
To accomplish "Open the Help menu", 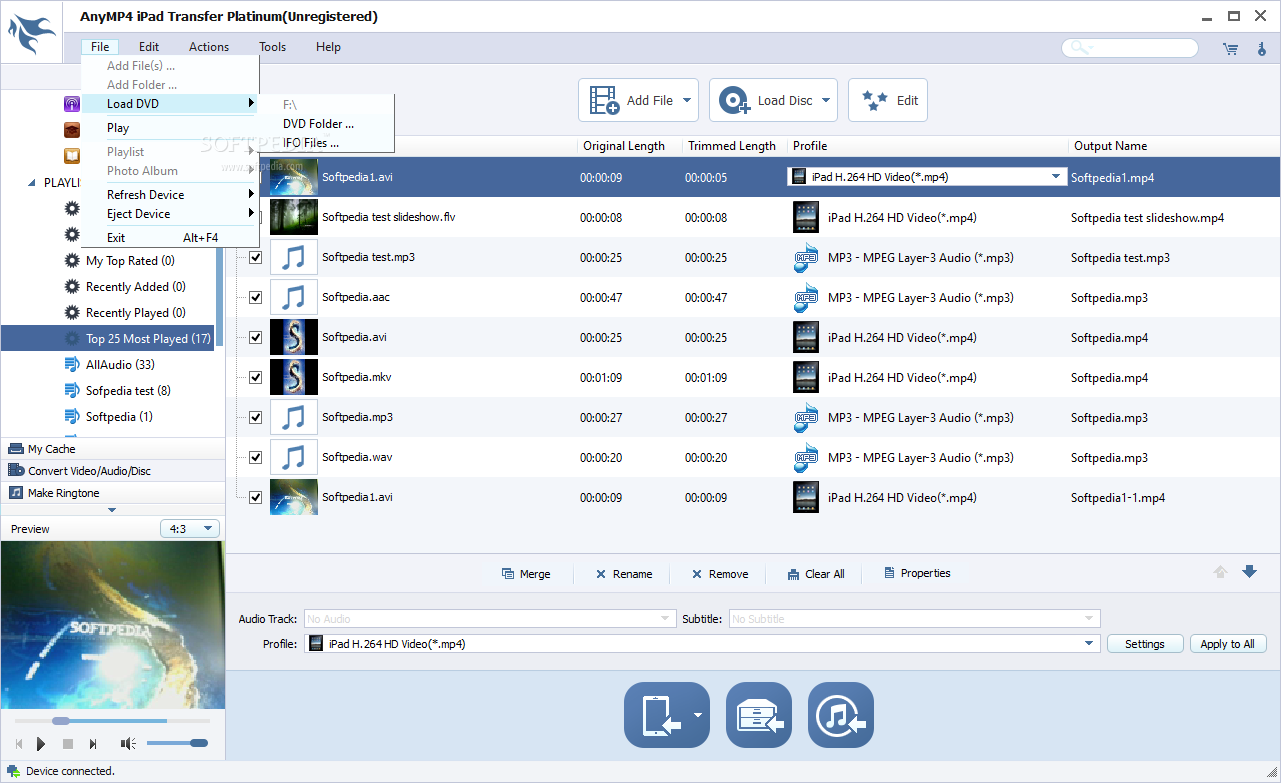I will (328, 47).
